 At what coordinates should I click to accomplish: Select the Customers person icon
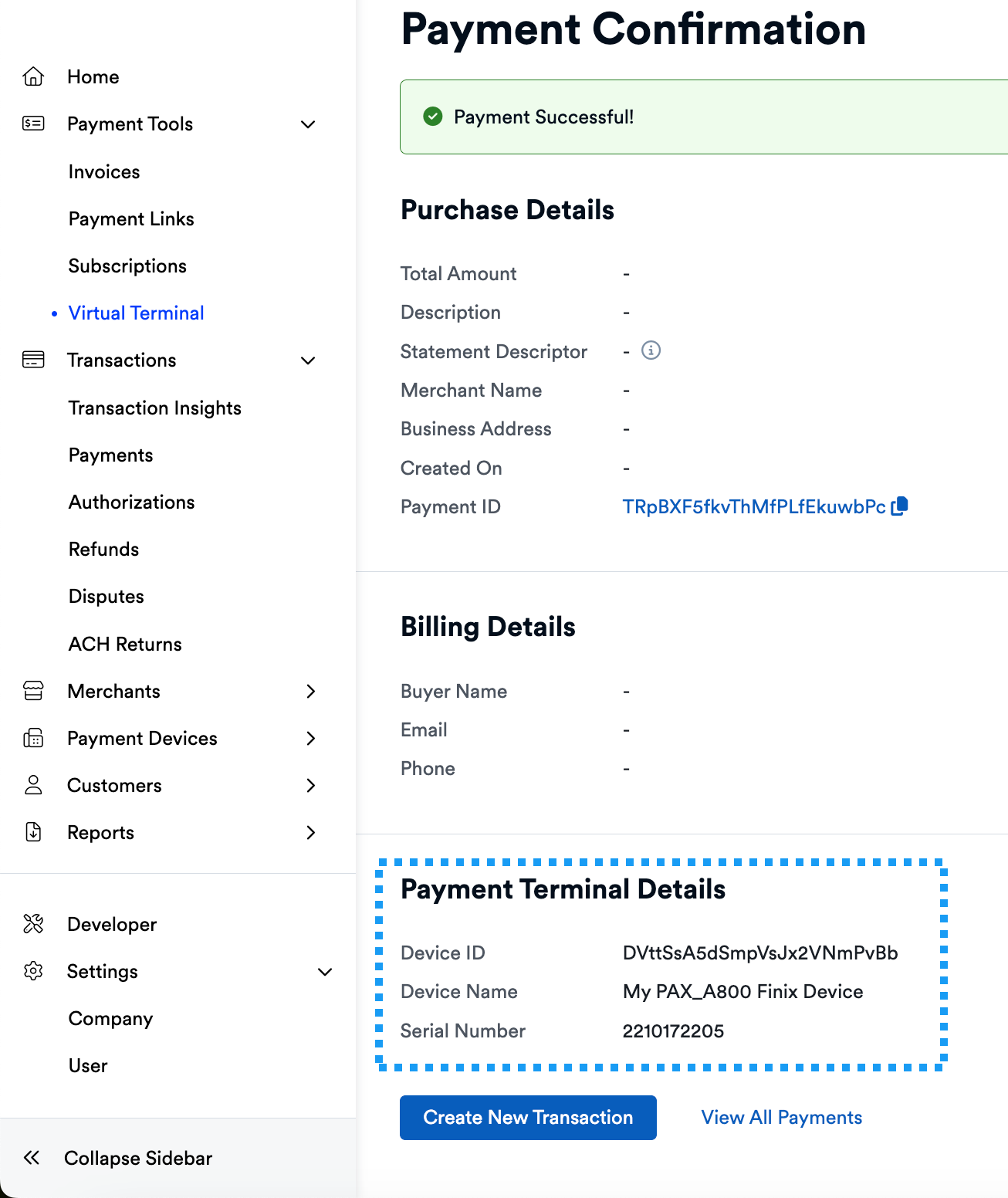[x=33, y=785]
